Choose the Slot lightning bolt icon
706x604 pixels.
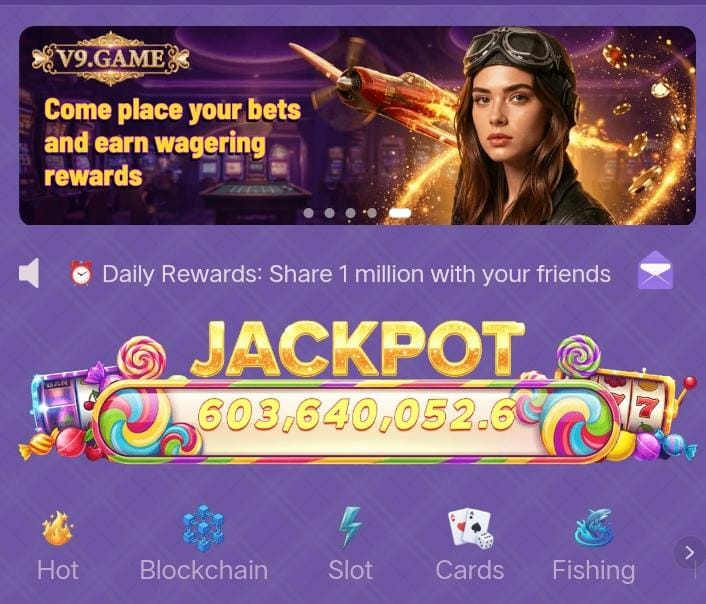click(350, 527)
